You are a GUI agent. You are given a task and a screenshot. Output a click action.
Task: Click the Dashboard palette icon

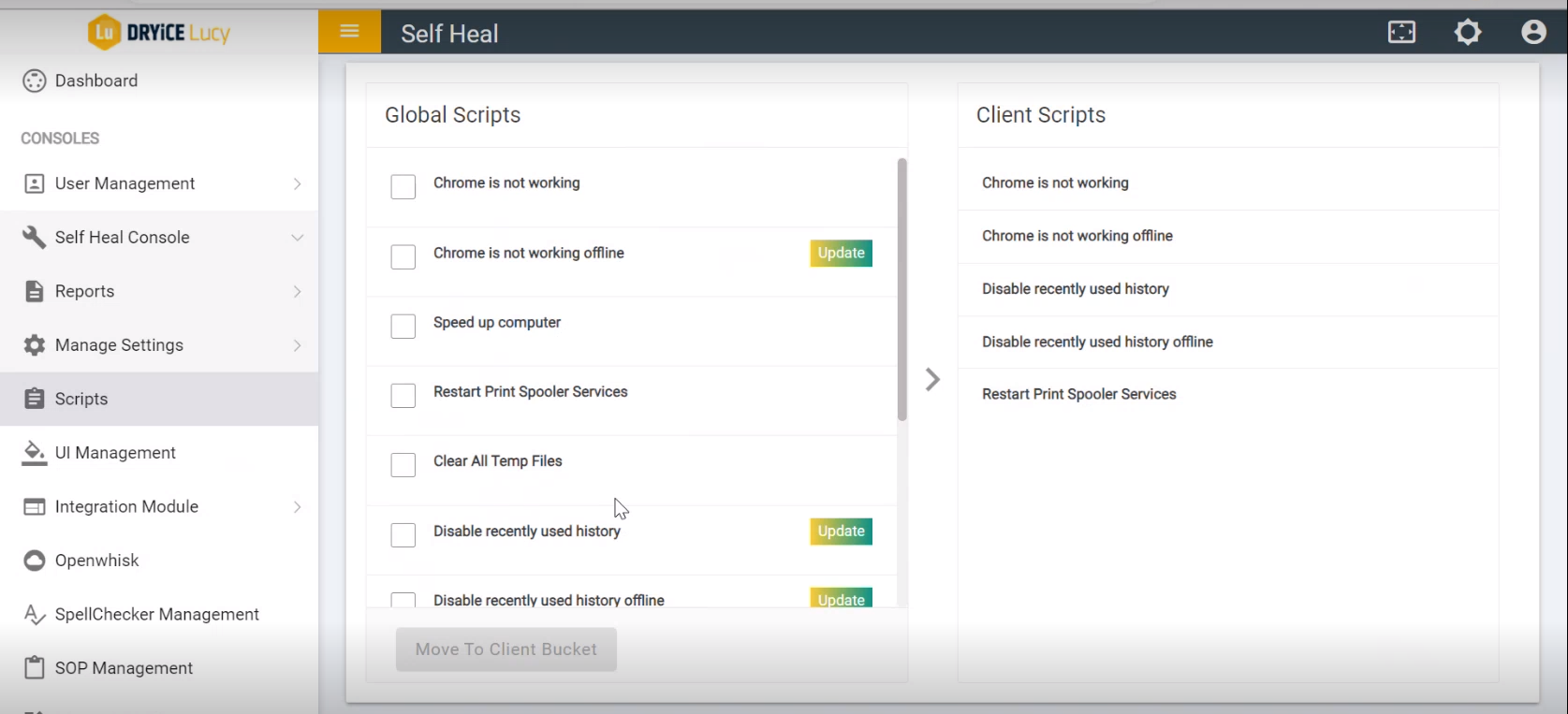(35, 81)
